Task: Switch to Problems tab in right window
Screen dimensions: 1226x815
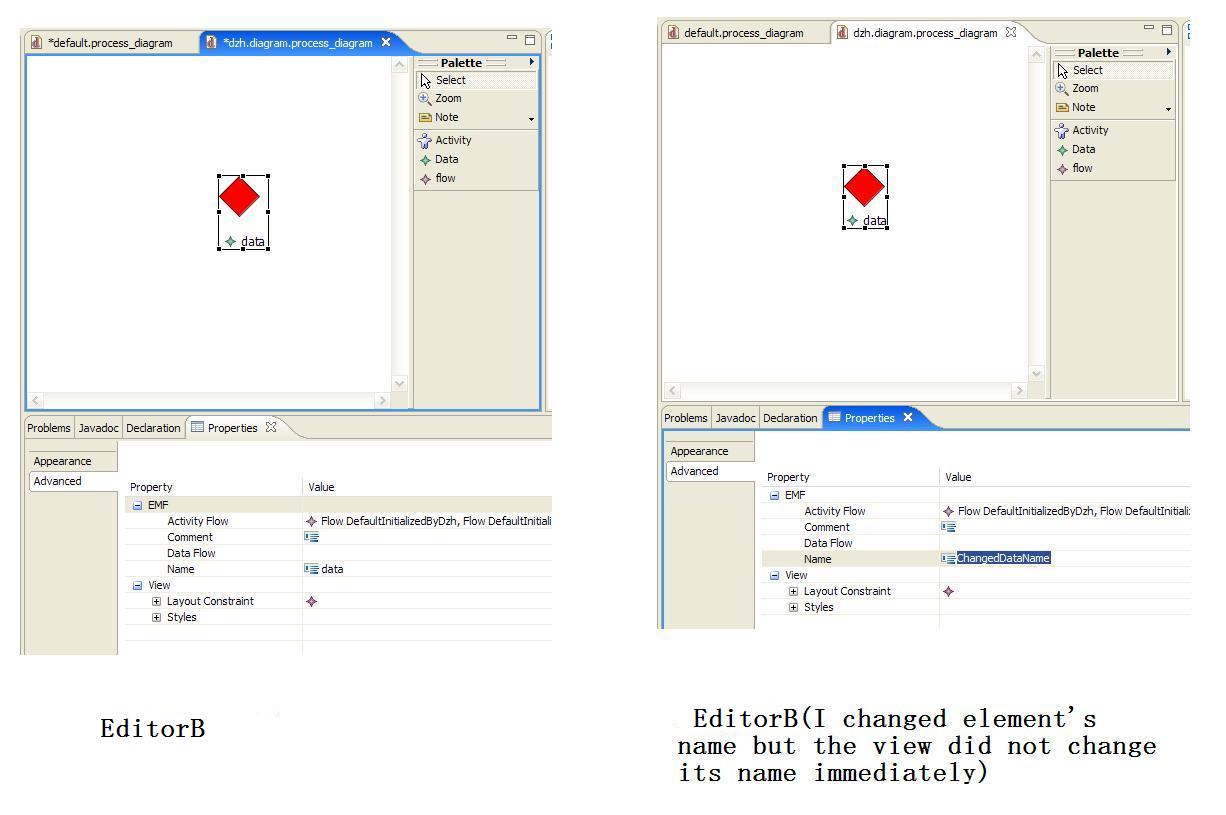Action: tap(686, 418)
